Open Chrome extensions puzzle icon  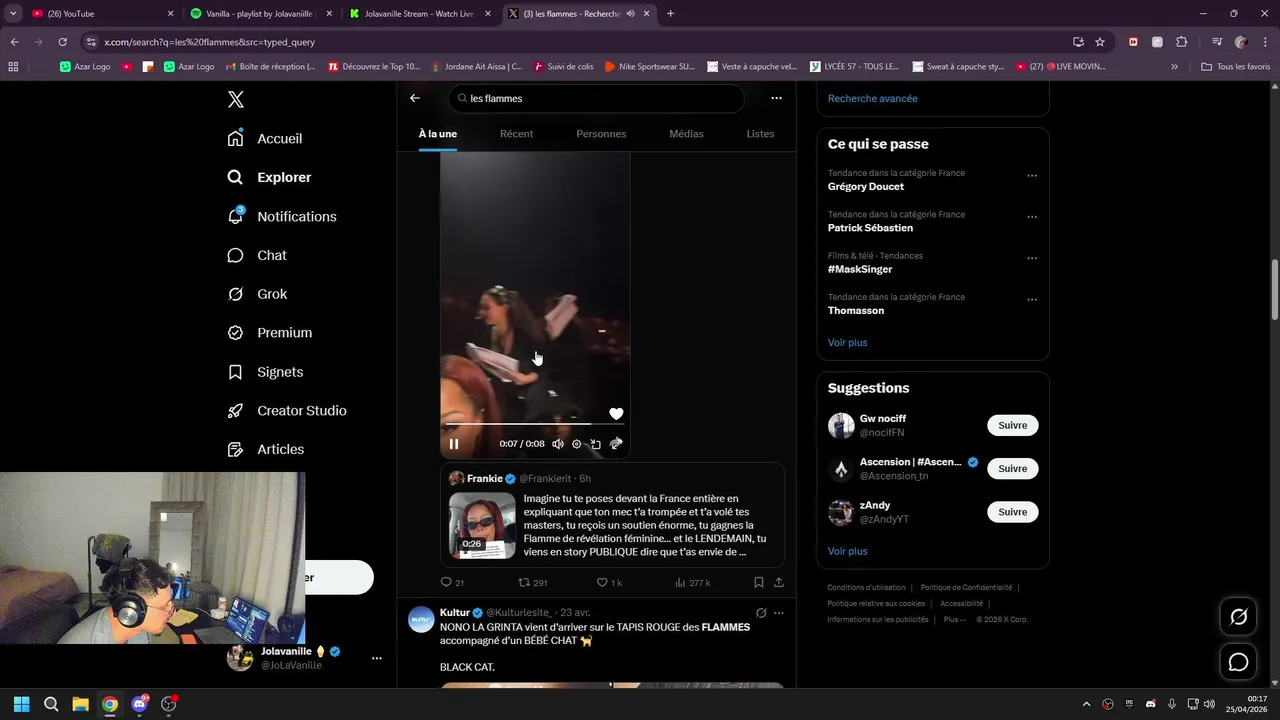[x=1182, y=42]
